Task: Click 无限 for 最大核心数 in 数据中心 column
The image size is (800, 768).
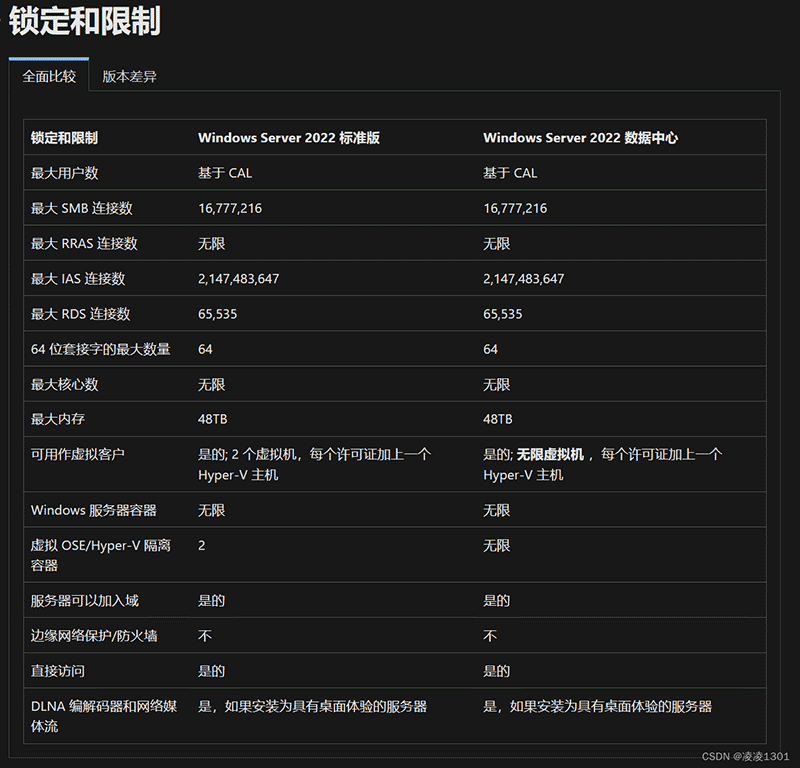Action: [497, 384]
